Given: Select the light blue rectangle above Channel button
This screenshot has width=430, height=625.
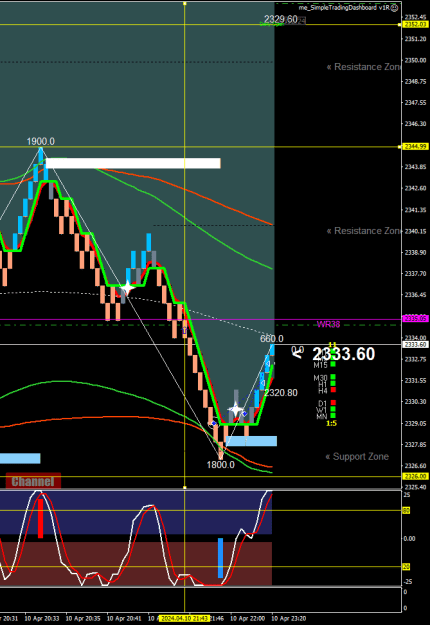Looking at the screenshot, I should point(20,458).
